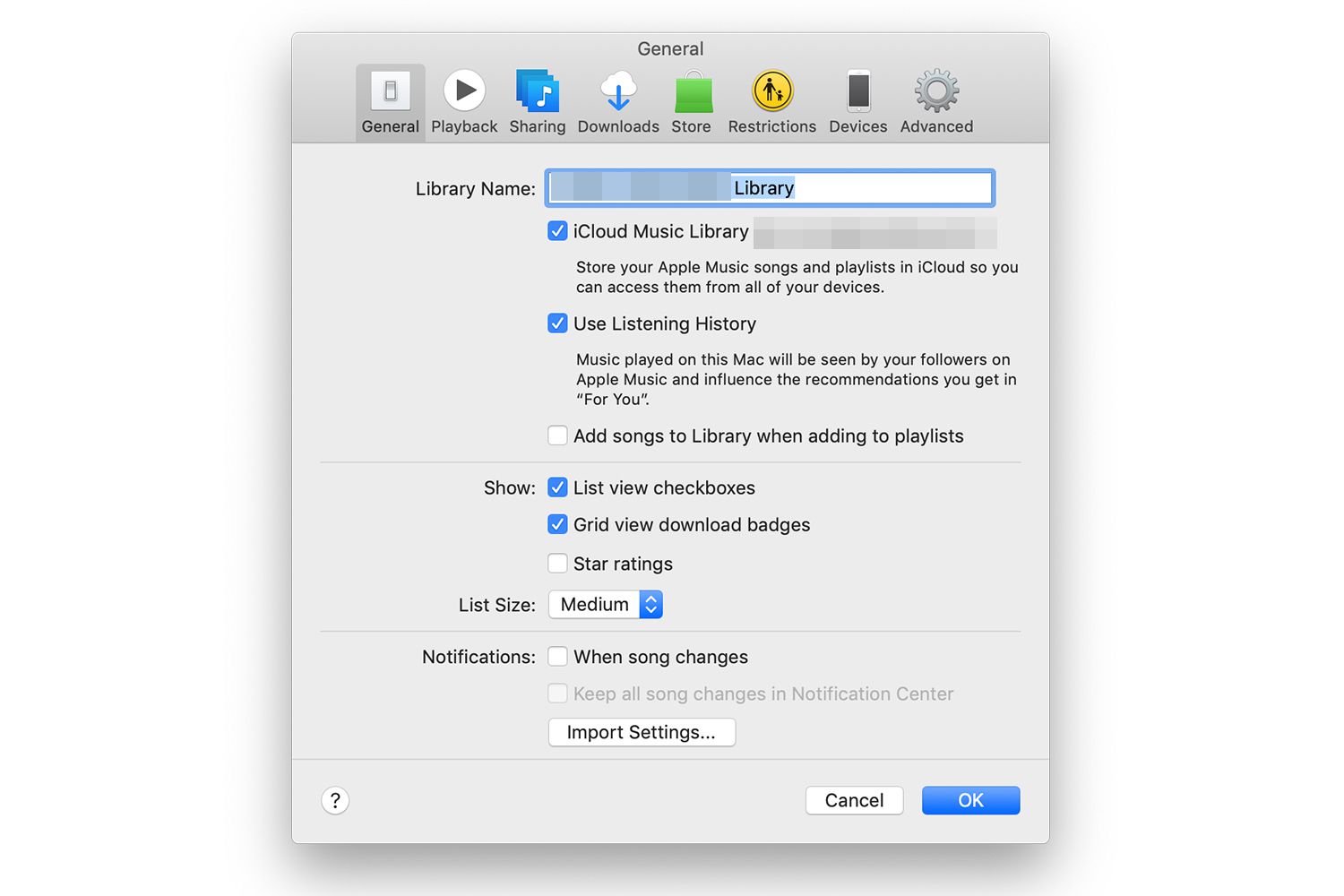Open the Store preferences pane
1344x896 pixels.
[x=692, y=102]
